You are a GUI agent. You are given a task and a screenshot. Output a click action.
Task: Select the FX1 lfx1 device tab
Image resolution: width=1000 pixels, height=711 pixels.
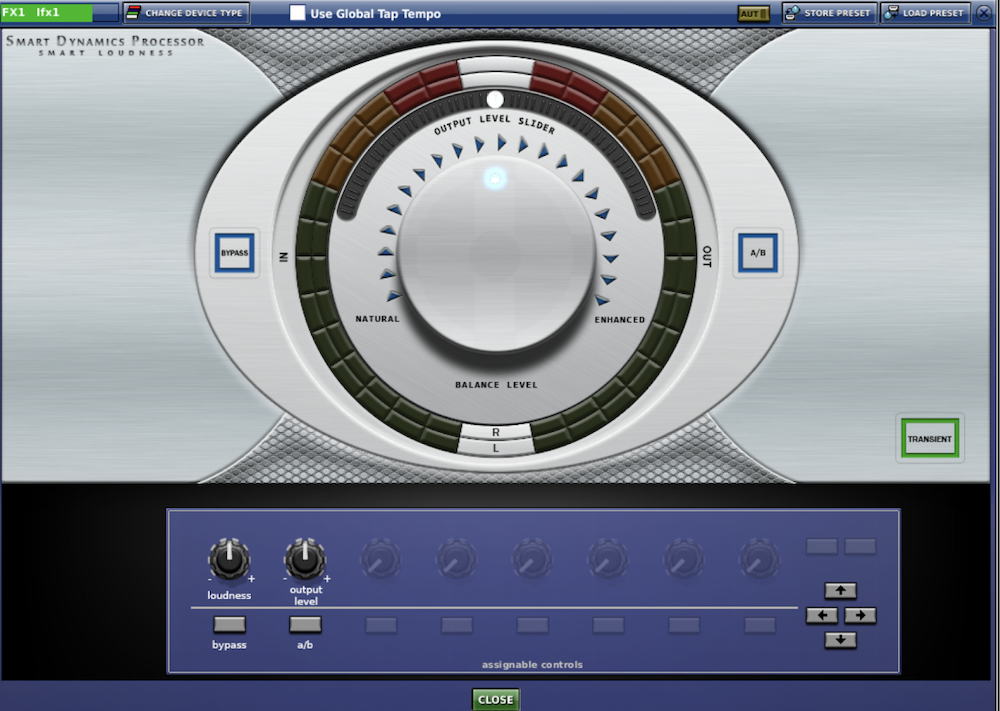[x=45, y=12]
